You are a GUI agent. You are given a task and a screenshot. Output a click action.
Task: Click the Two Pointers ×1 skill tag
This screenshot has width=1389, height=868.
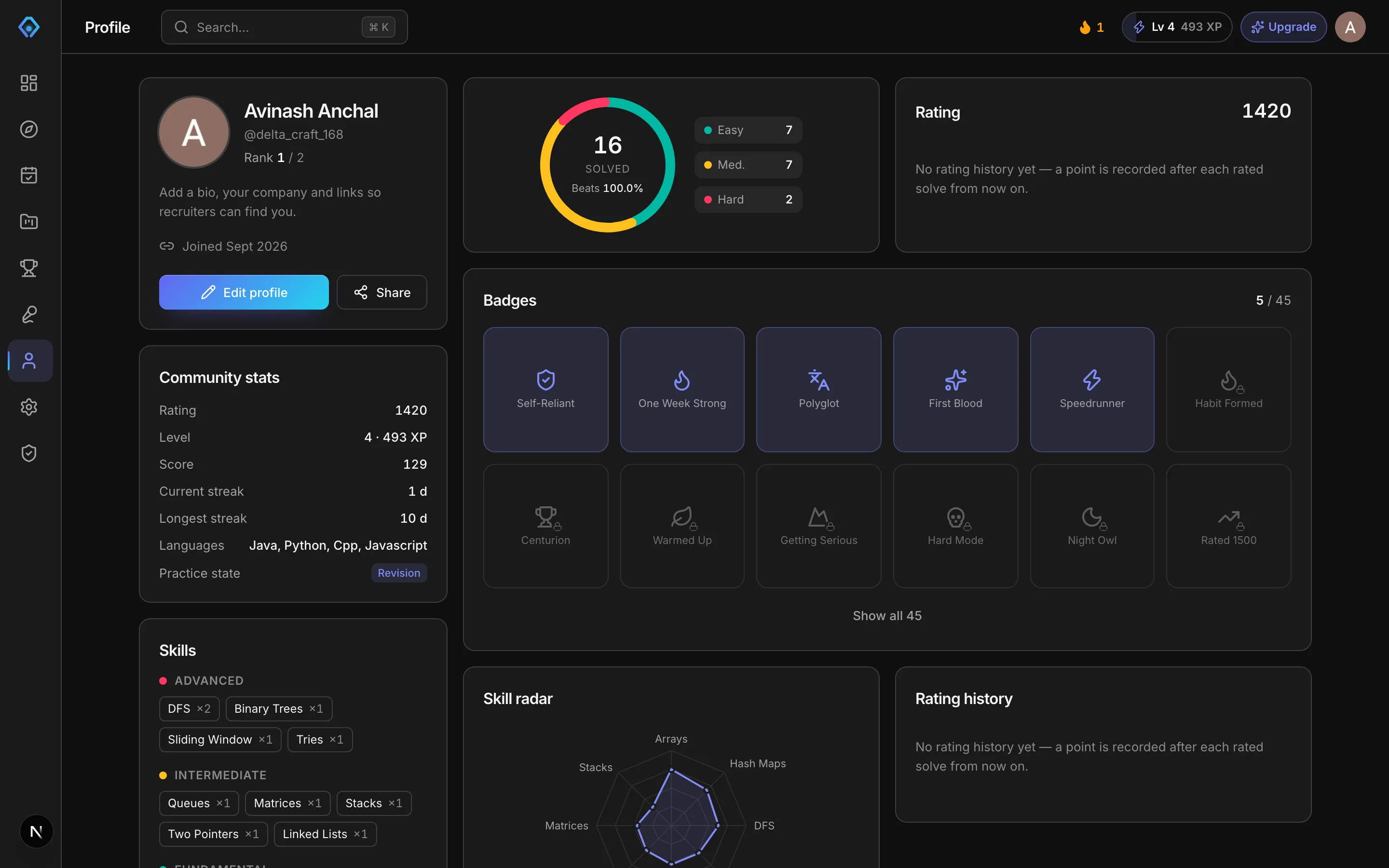(213, 834)
